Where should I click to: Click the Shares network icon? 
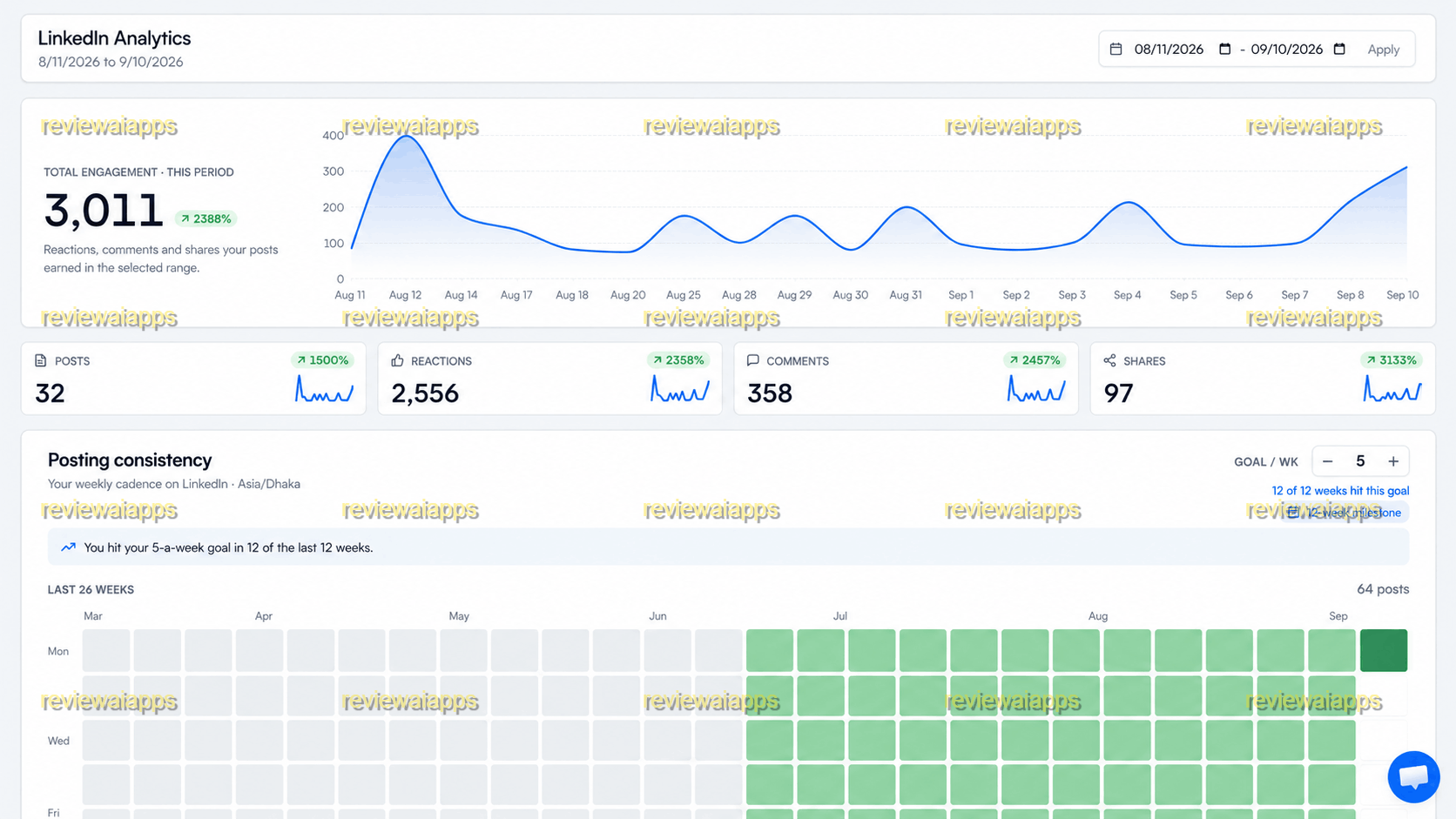click(x=1109, y=360)
